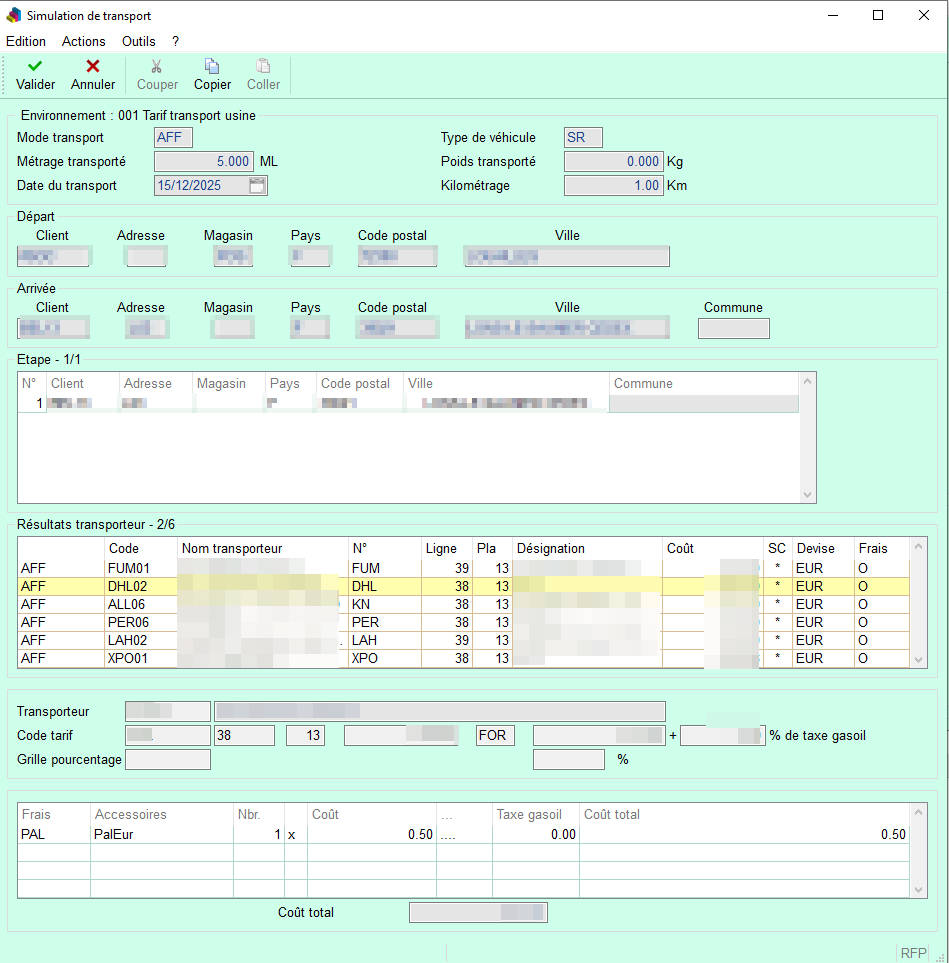This screenshot has height=963, width=949.
Task: Click the Mode transport AFF field
Action: (x=173, y=138)
